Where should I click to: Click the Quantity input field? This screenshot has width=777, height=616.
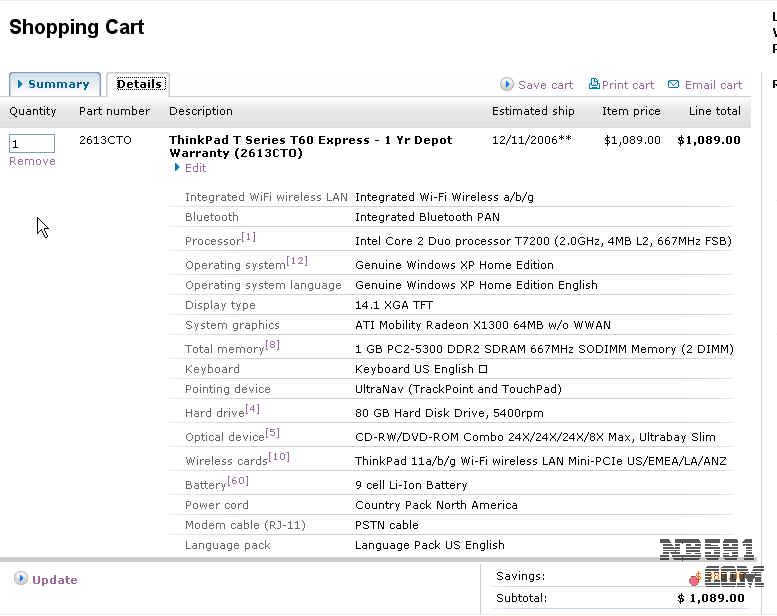[x=31, y=144]
